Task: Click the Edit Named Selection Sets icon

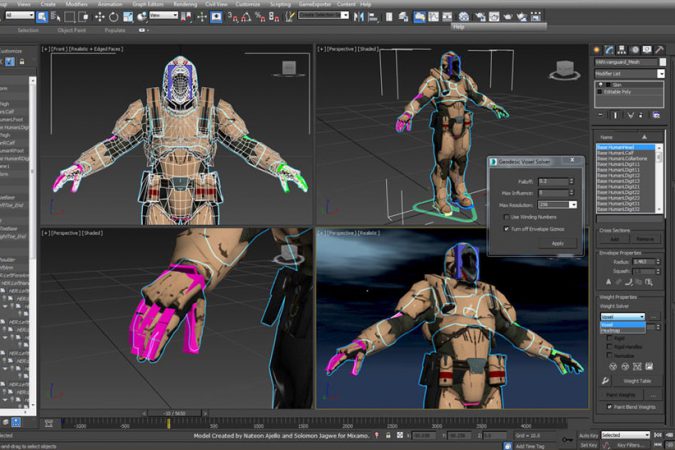Action: pos(290,17)
